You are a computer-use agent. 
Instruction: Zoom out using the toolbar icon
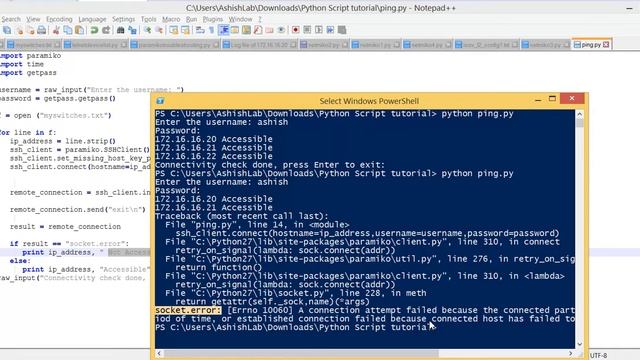tap(159, 30)
